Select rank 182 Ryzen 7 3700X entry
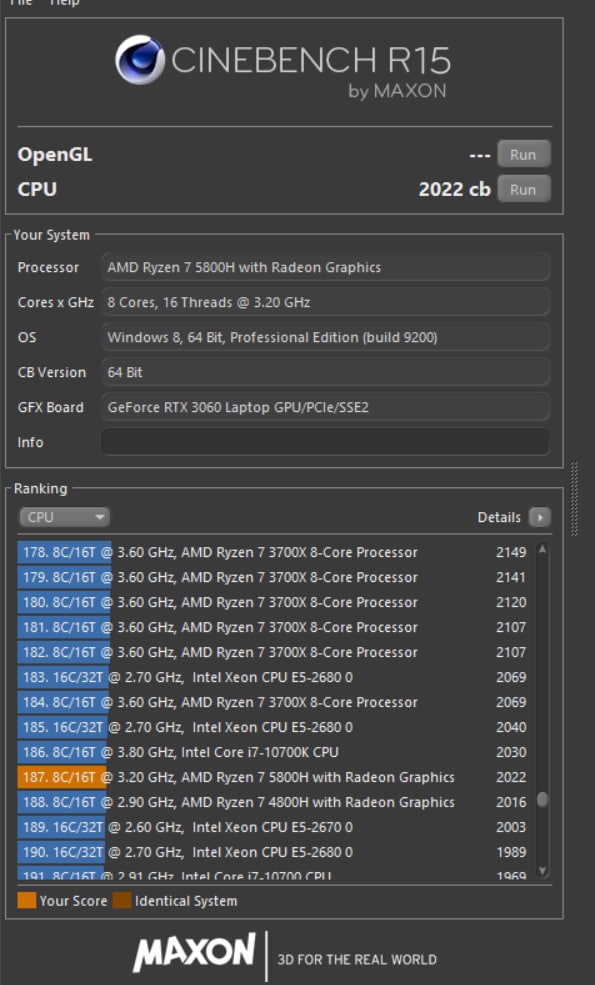The image size is (595, 985). (272, 652)
